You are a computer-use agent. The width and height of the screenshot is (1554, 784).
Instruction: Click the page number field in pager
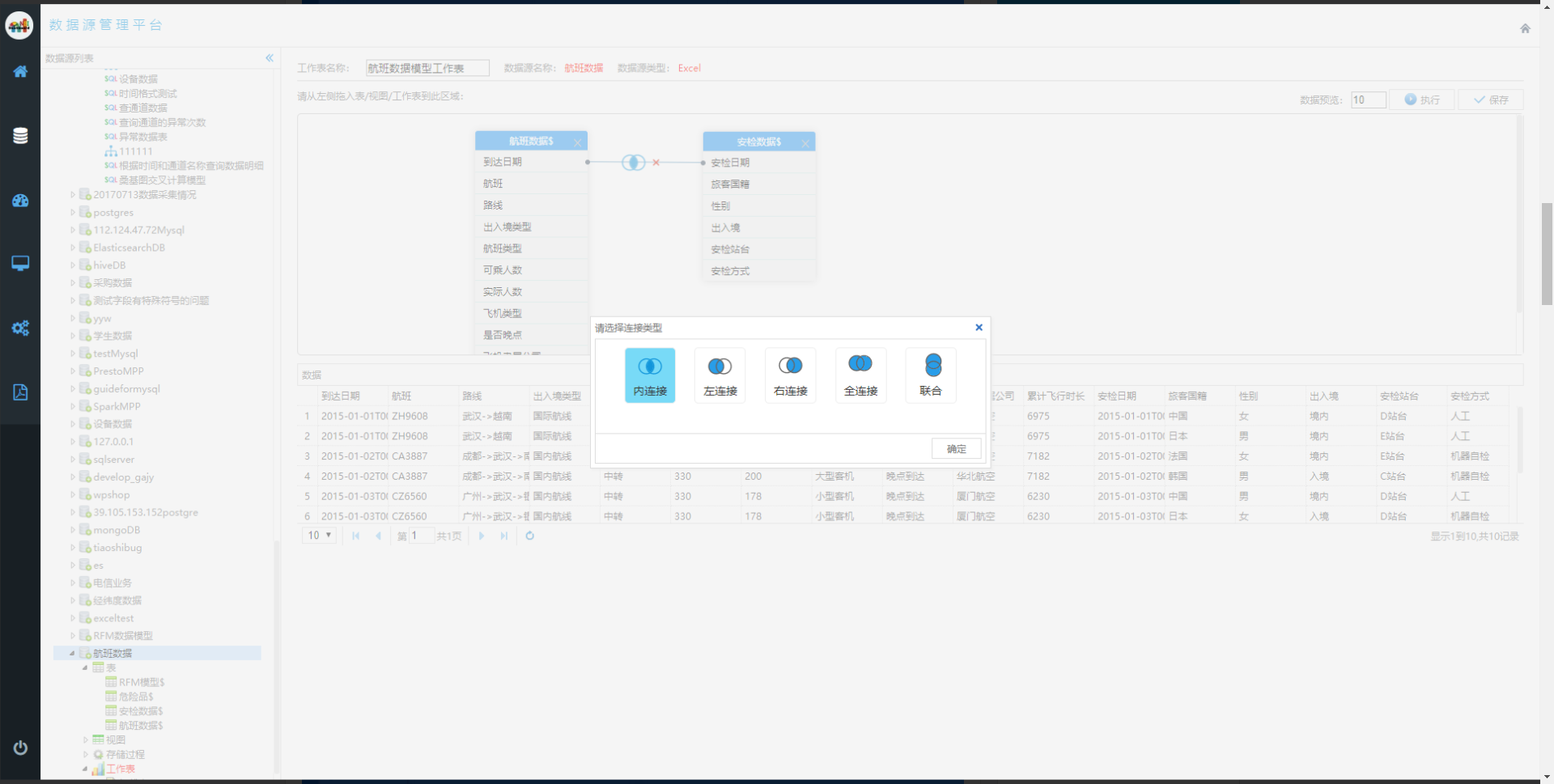click(x=422, y=536)
